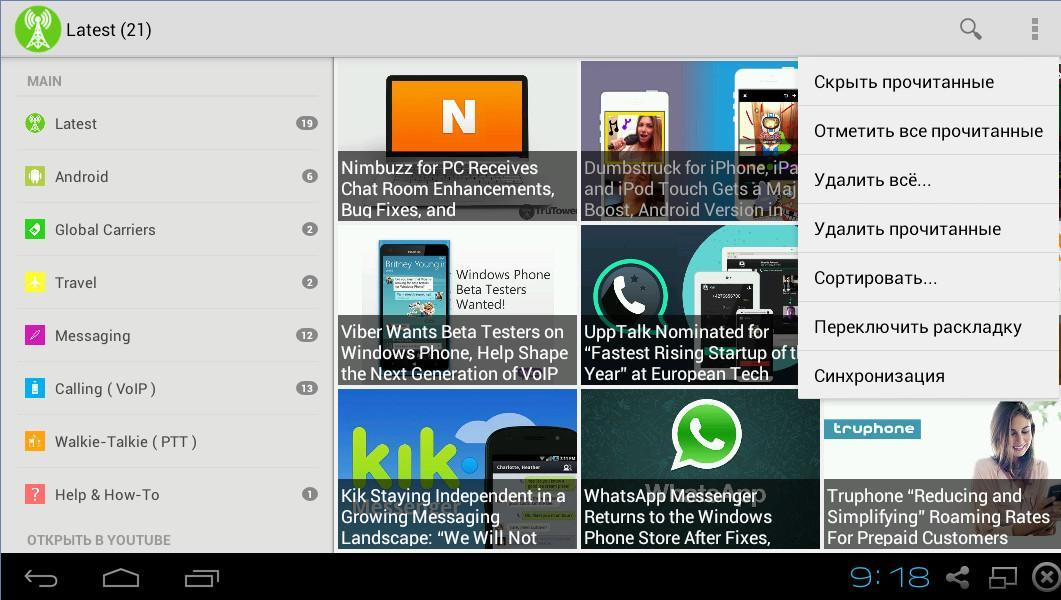
Task: Choose Удалить всё... from the menu
Action: coord(928,180)
